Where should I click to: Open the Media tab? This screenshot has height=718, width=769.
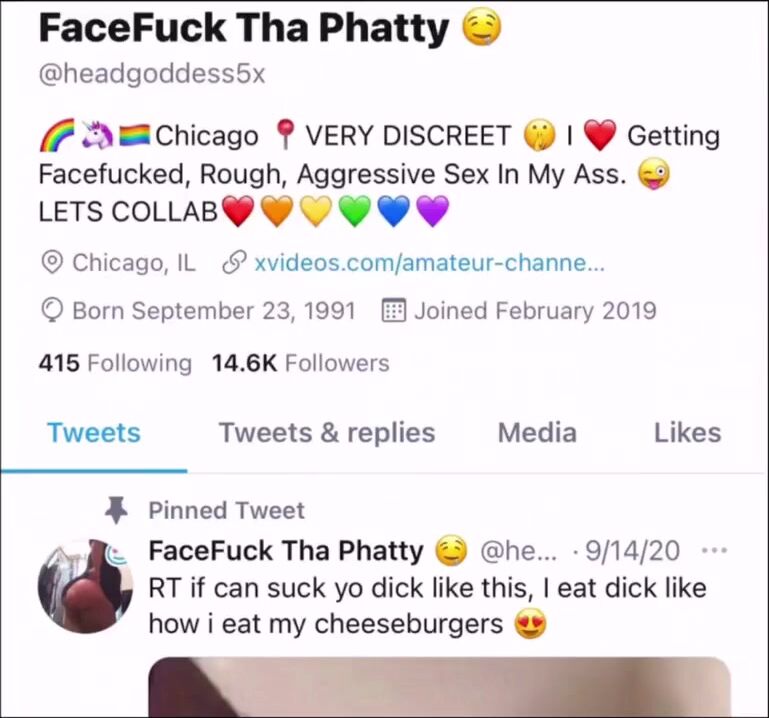537,433
